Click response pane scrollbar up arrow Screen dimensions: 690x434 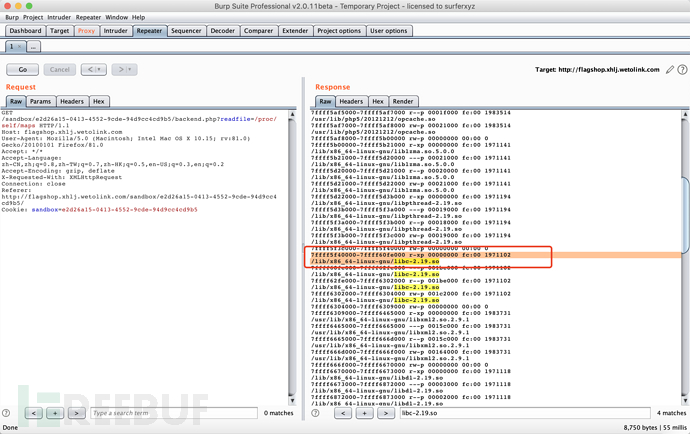tap(686, 114)
